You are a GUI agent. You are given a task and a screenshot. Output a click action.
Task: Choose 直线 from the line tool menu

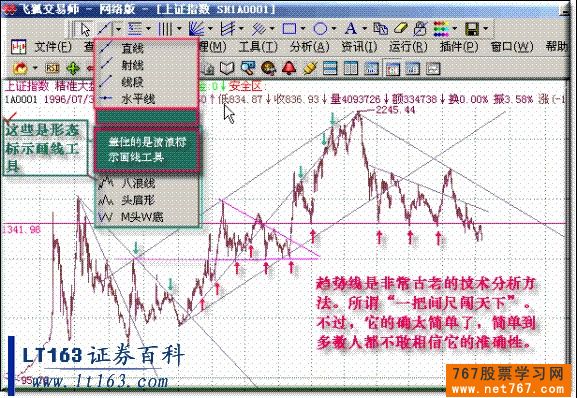tap(132, 48)
